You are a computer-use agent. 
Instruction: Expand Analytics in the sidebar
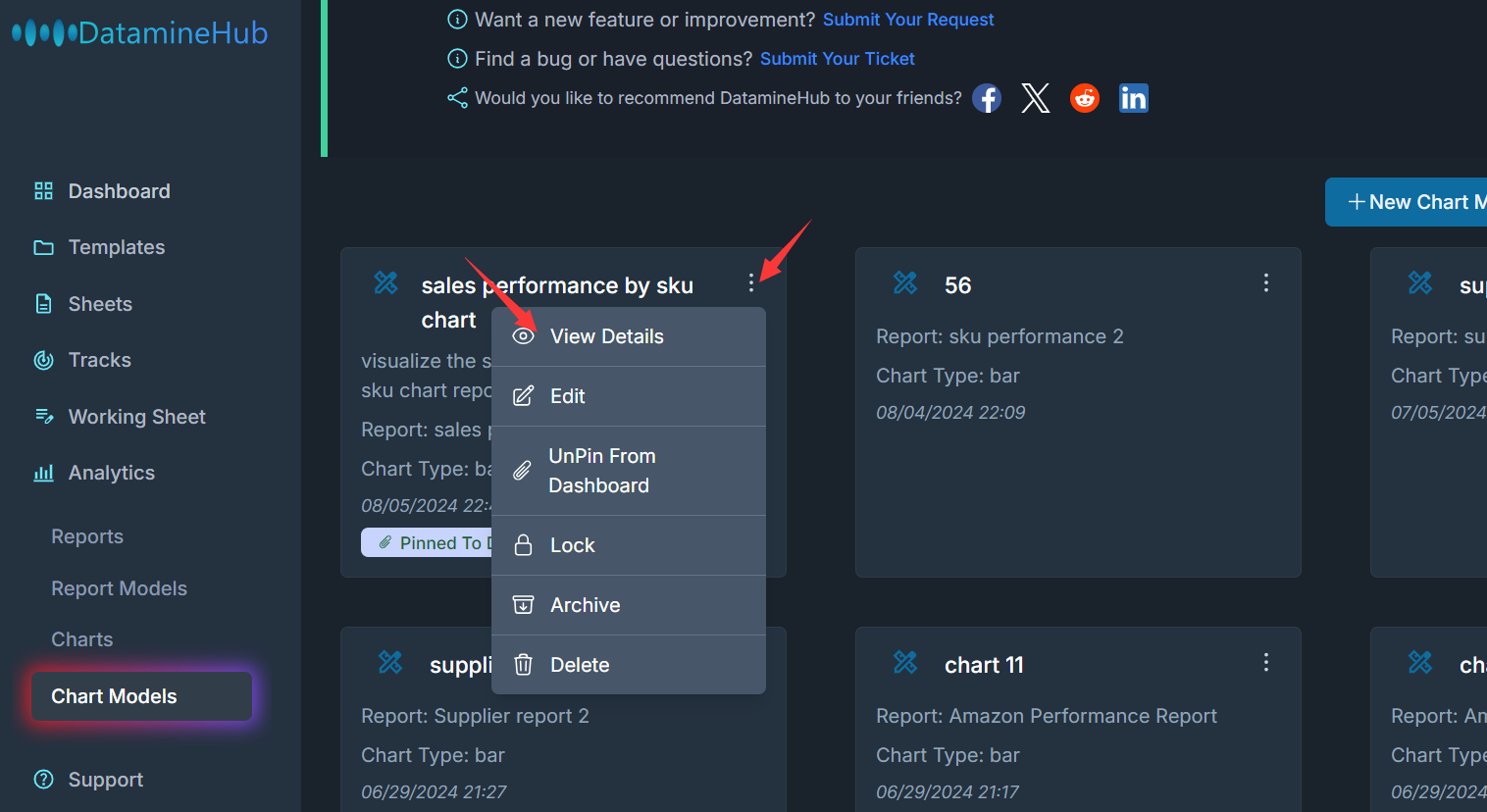pos(111,473)
